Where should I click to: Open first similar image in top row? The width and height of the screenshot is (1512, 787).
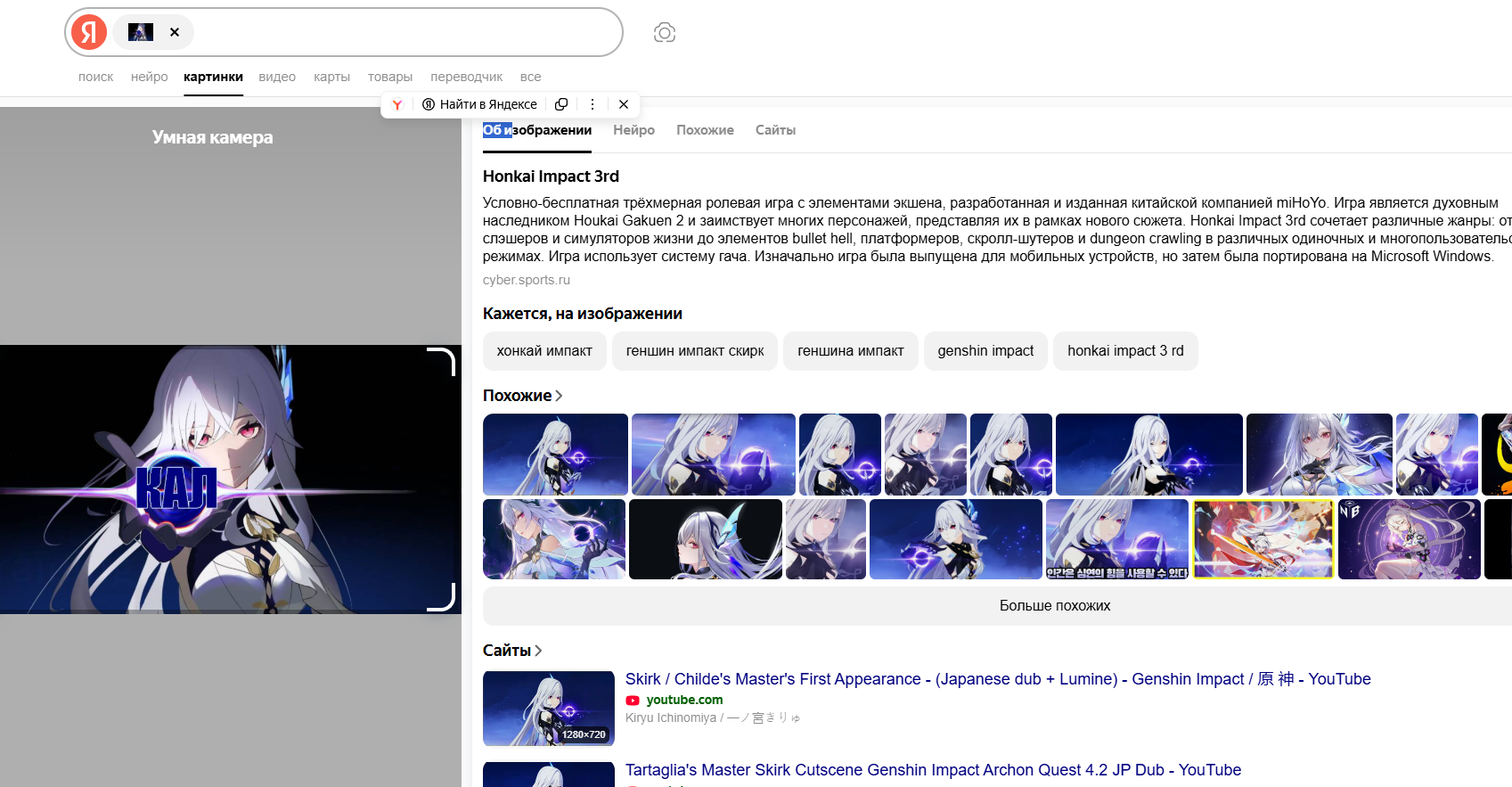pyautogui.click(x=555, y=455)
